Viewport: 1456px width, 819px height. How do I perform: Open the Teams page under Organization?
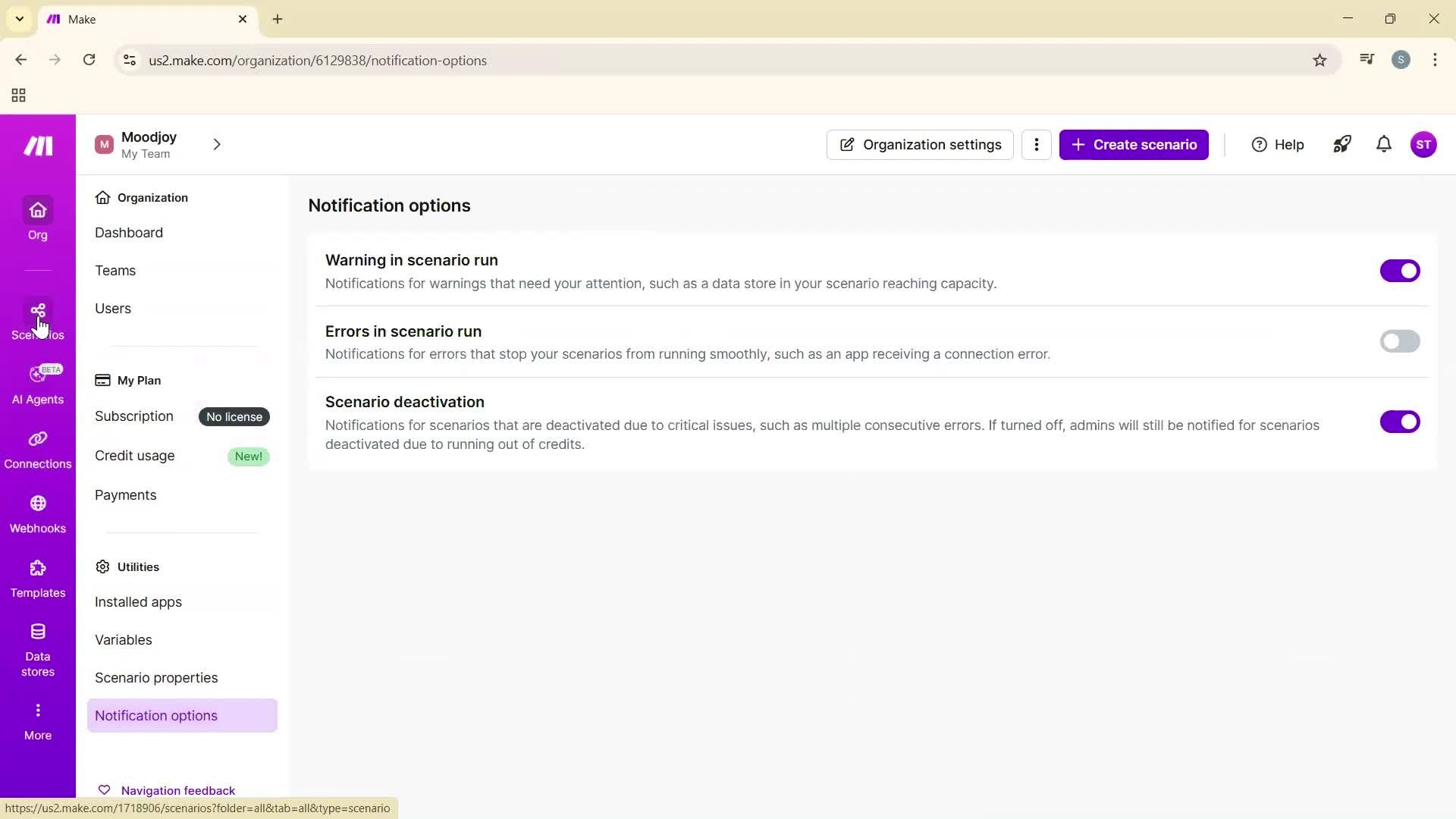tap(115, 270)
